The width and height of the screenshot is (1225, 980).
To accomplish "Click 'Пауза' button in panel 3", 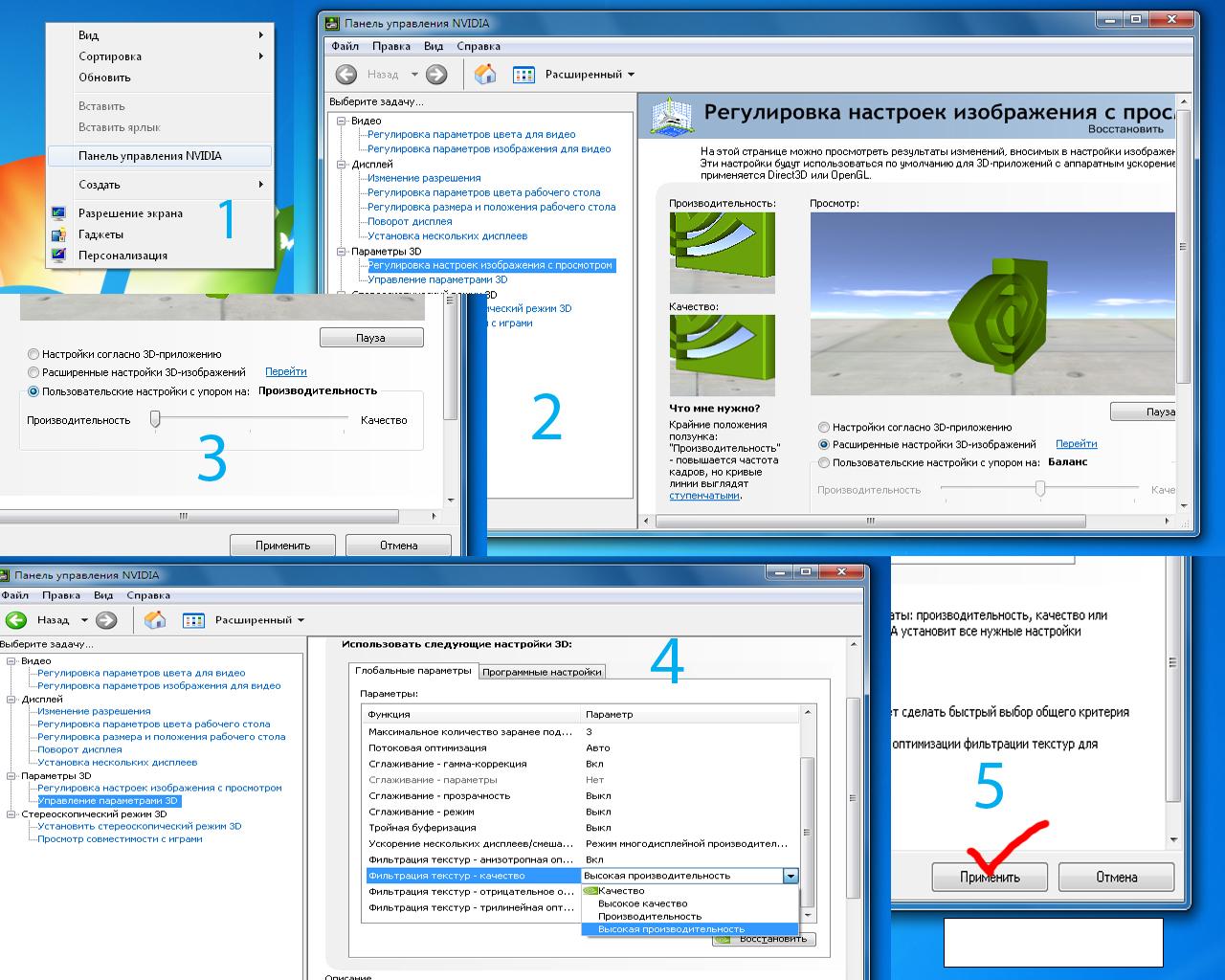I will tap(370, 338).
